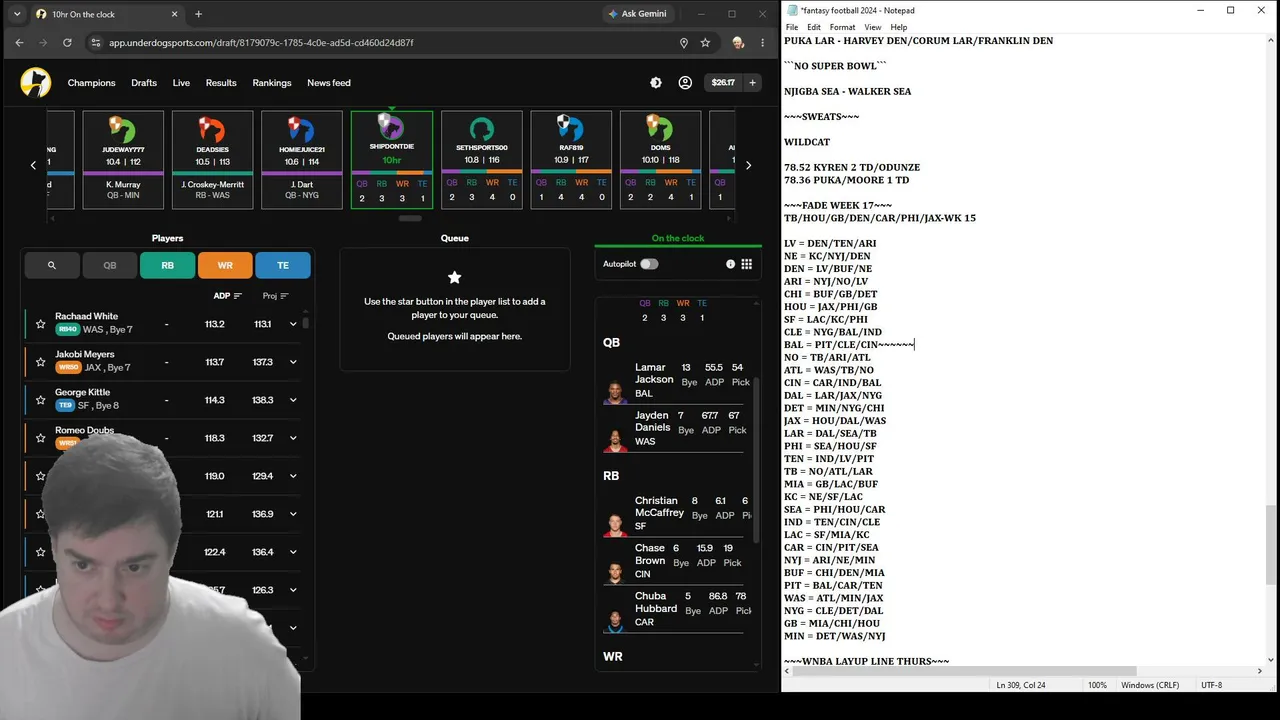
Task: Open Notepad's Edit menu
Action: [814, 27]
